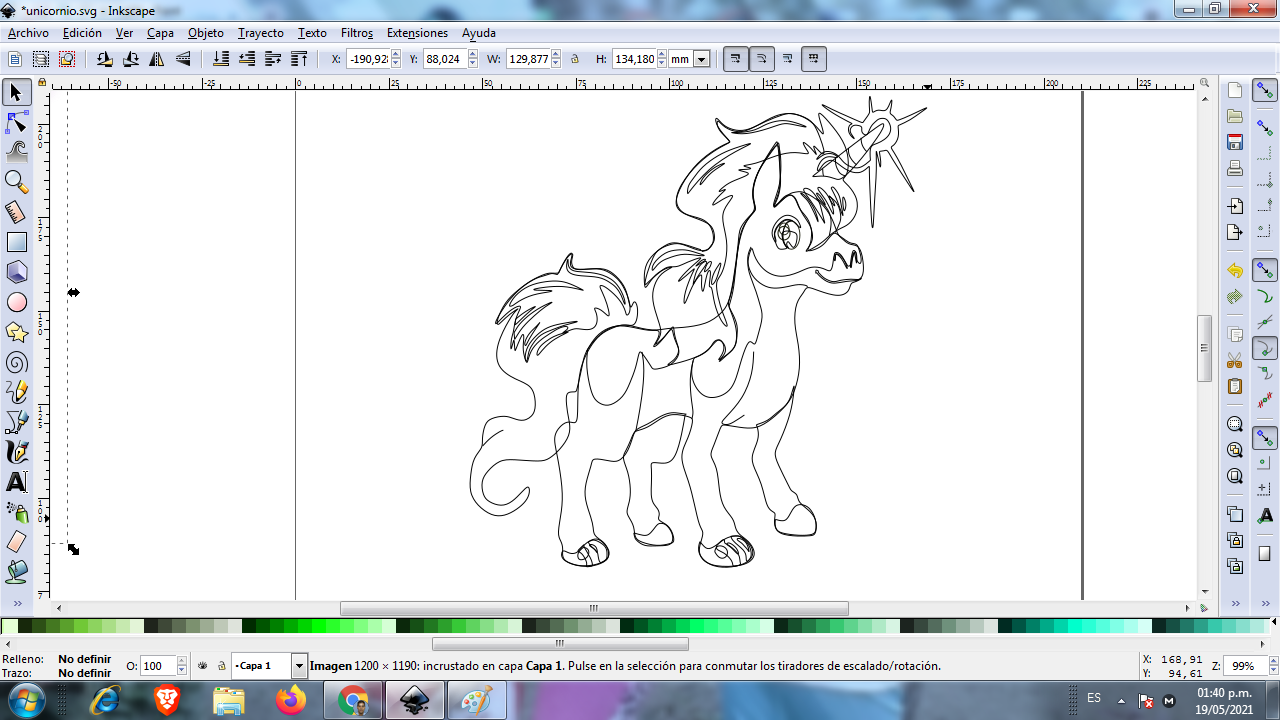Click the zoom percentage stepper
Viewport: 1280px width, 720px height.
[1272, 666]
